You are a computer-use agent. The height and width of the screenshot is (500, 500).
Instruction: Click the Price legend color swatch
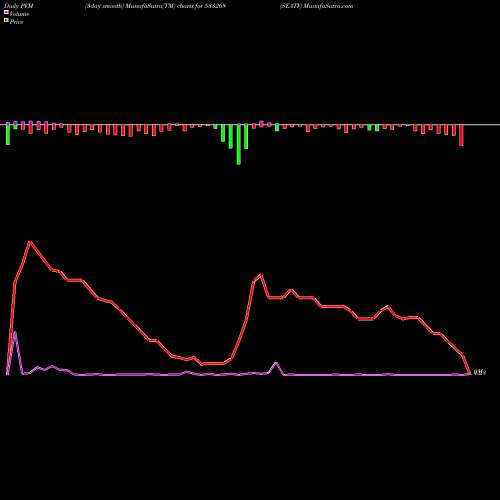(x=6, y=21)
